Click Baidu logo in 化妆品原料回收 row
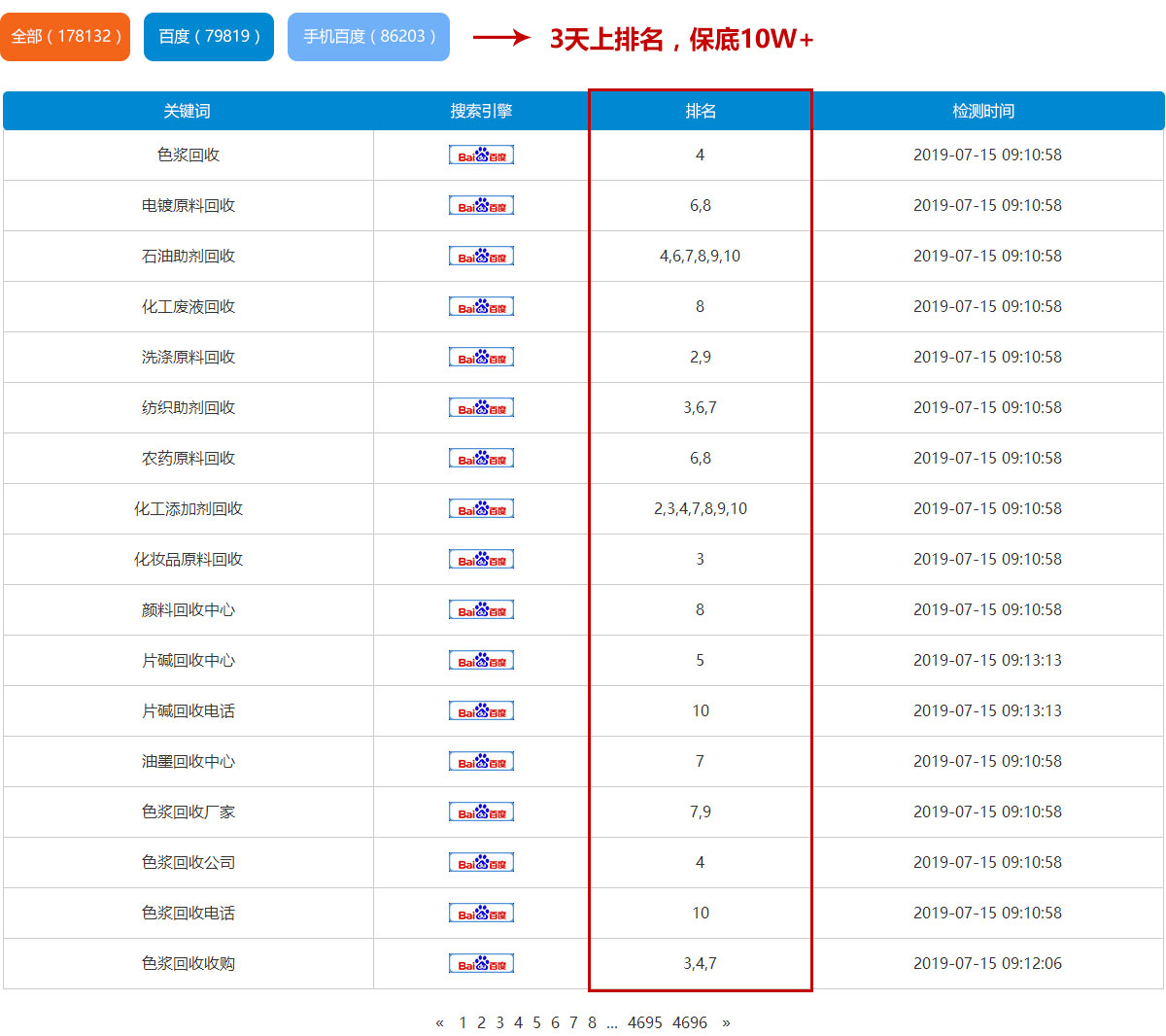 click(x=481, y=559)
